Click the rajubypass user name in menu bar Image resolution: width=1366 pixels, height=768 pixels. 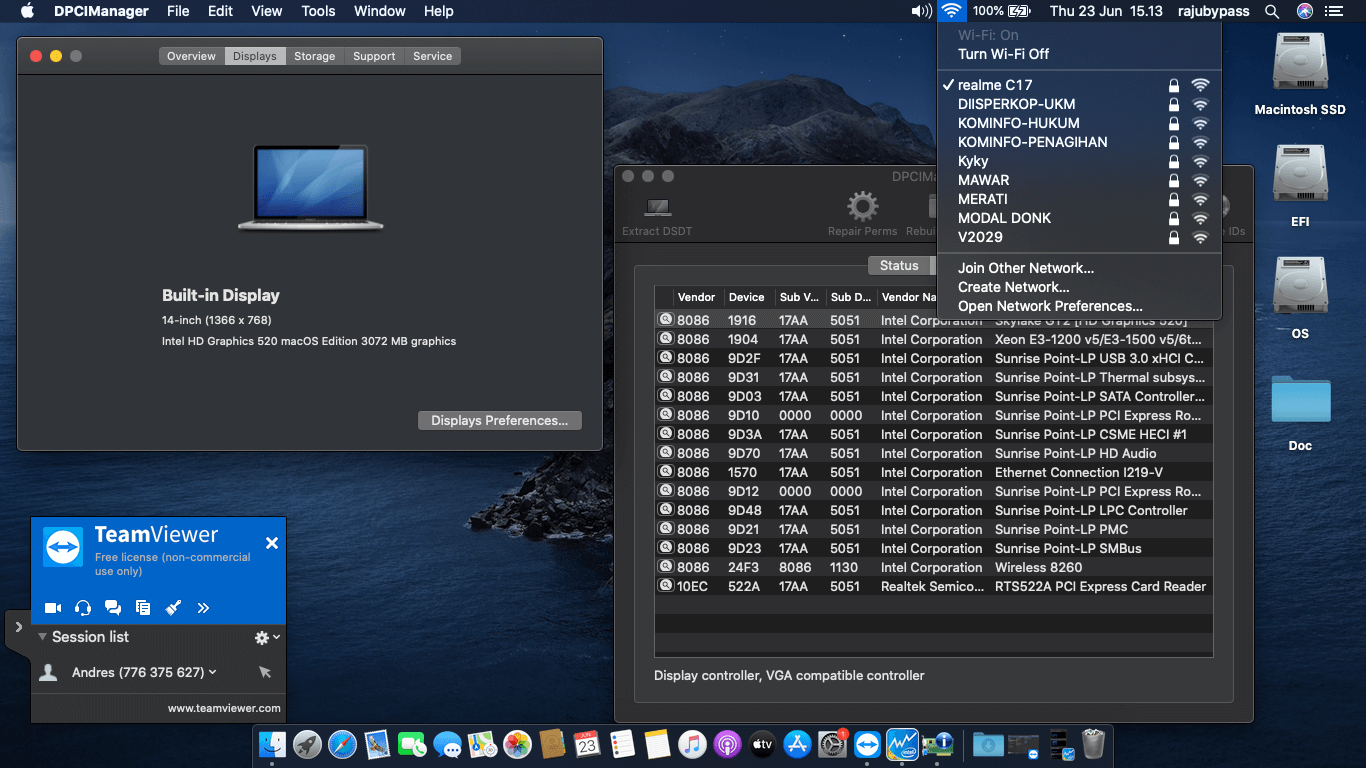tap(1214, 11)
